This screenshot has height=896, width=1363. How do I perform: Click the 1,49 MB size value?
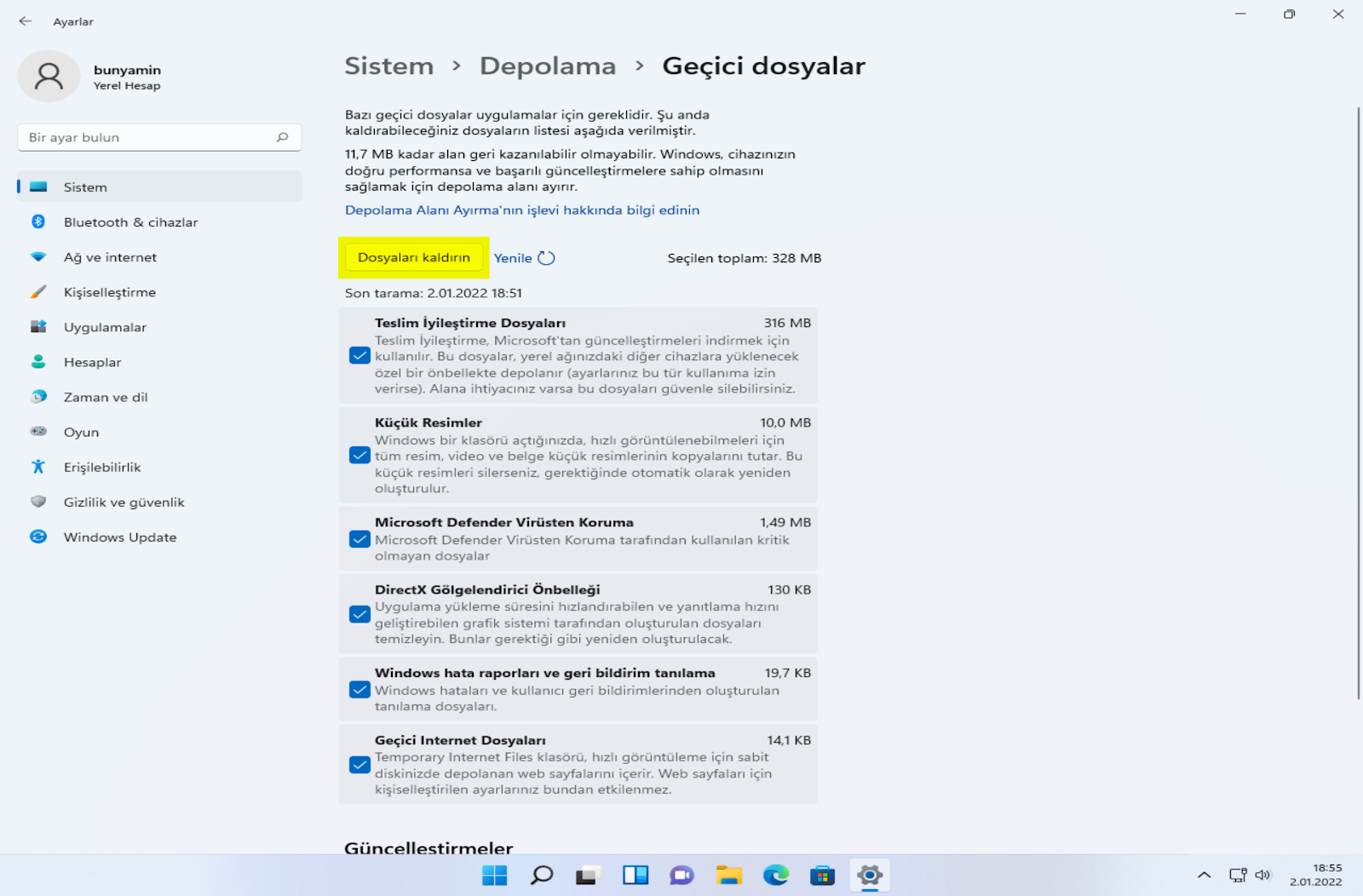pos(785,522)
